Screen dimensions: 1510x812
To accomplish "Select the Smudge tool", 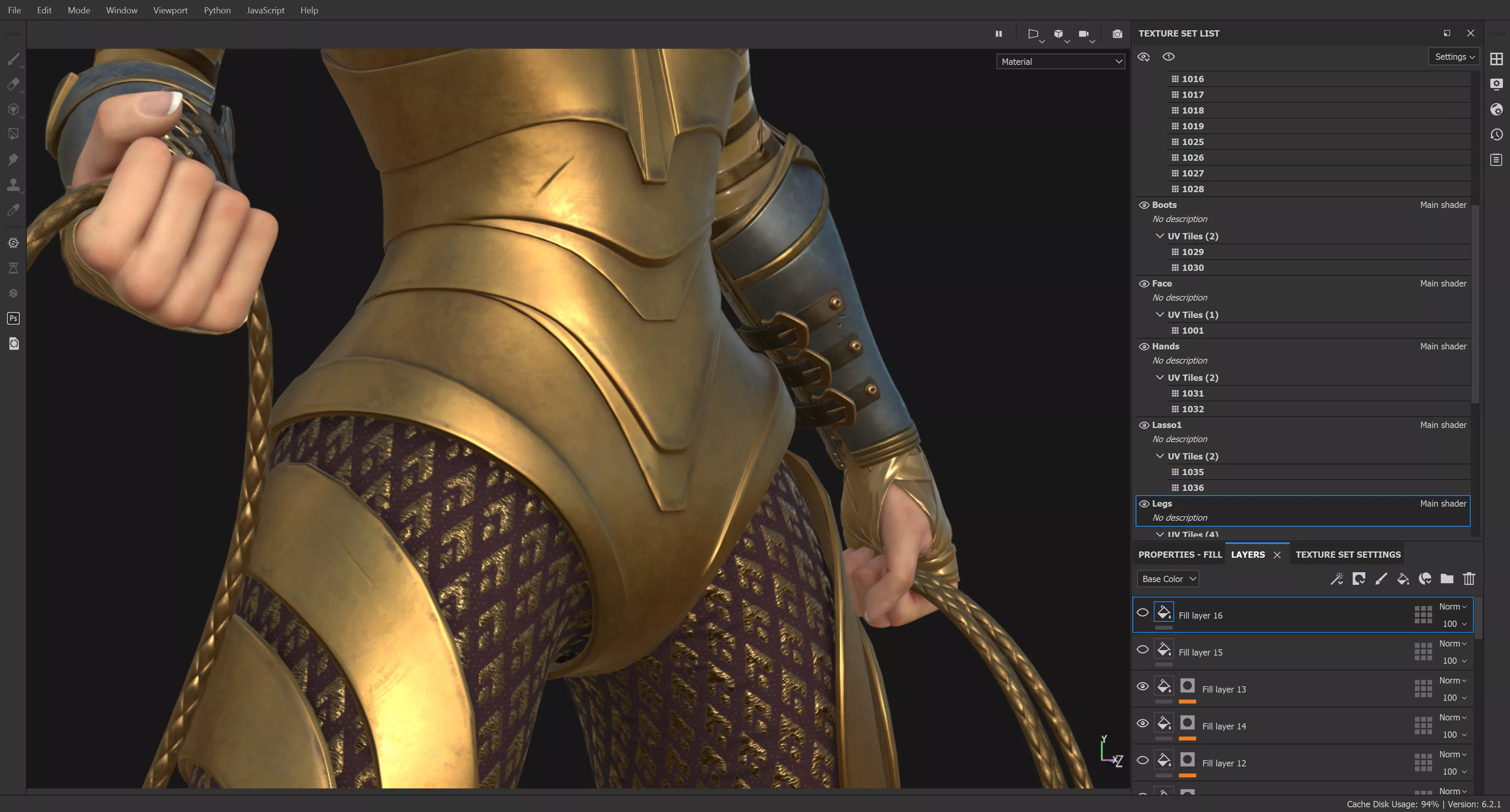I will point(13,159).
